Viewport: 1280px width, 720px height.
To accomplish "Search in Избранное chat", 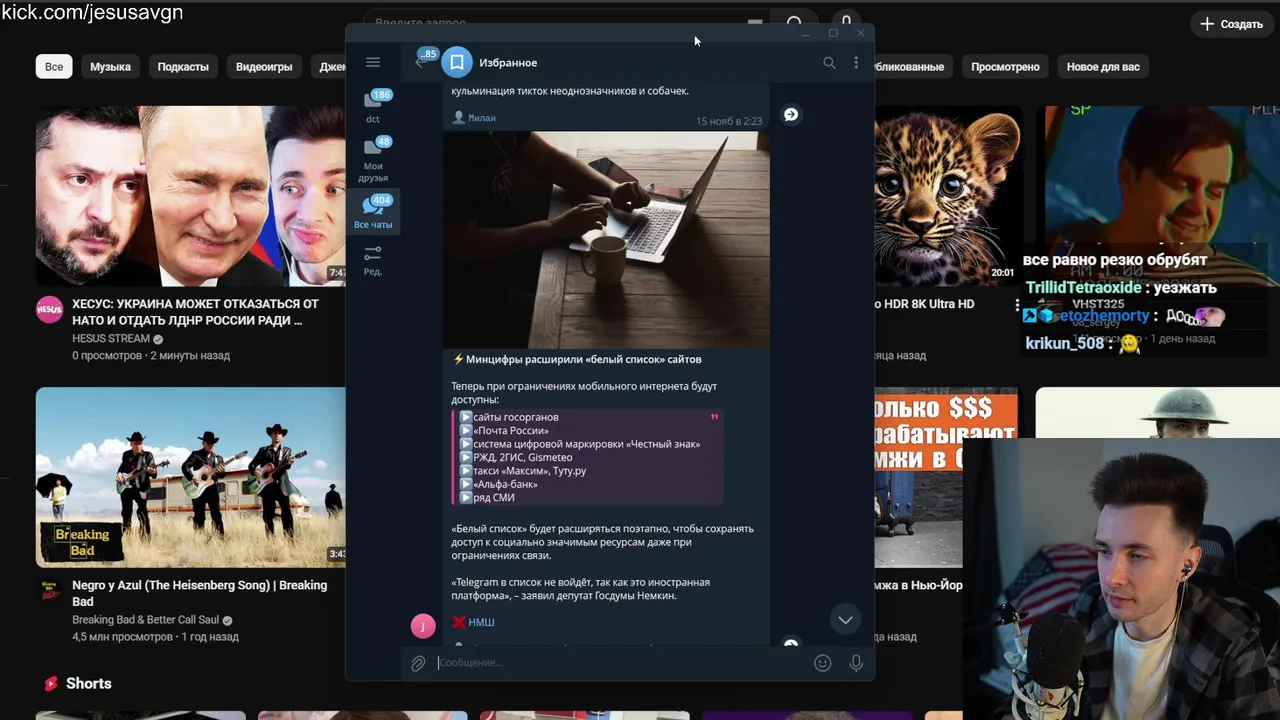I will (x=829, y=62).
